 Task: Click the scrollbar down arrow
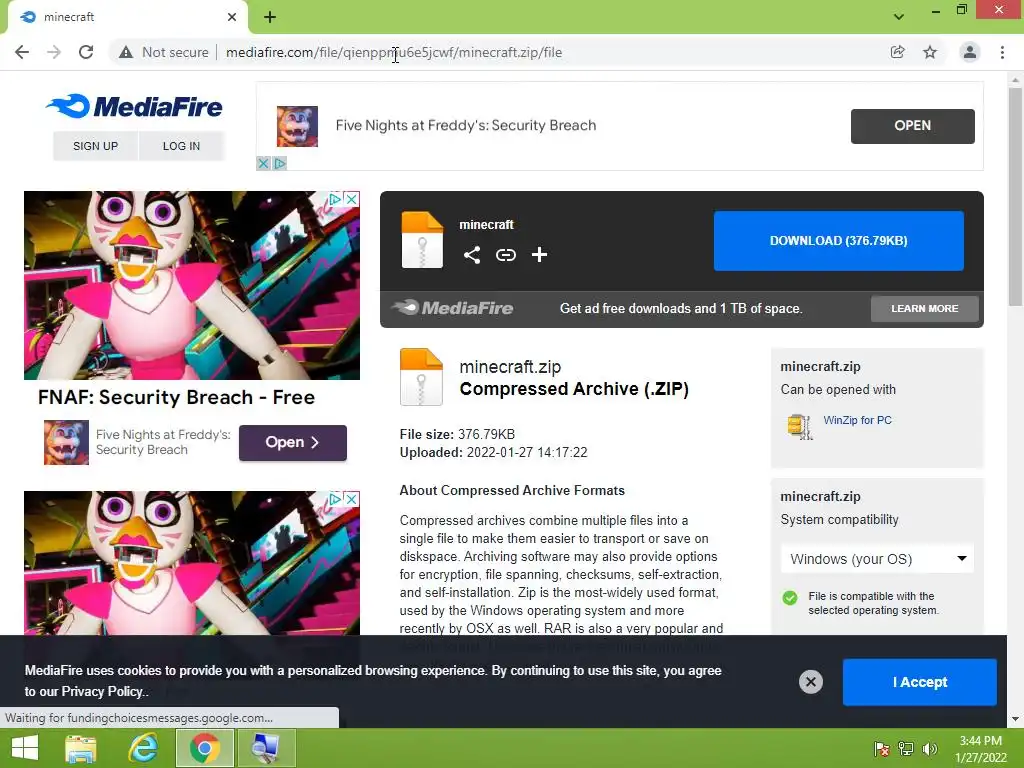tap(1015, 719)
